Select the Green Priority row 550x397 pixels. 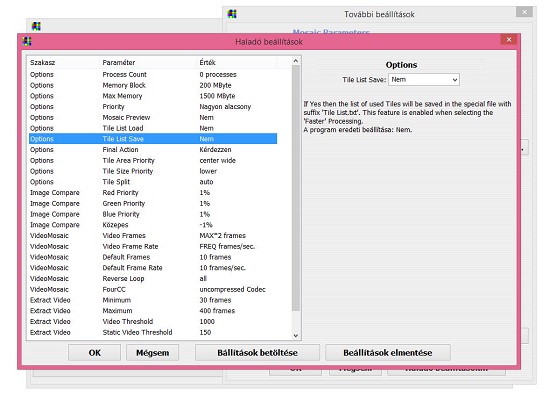[153, 203]
